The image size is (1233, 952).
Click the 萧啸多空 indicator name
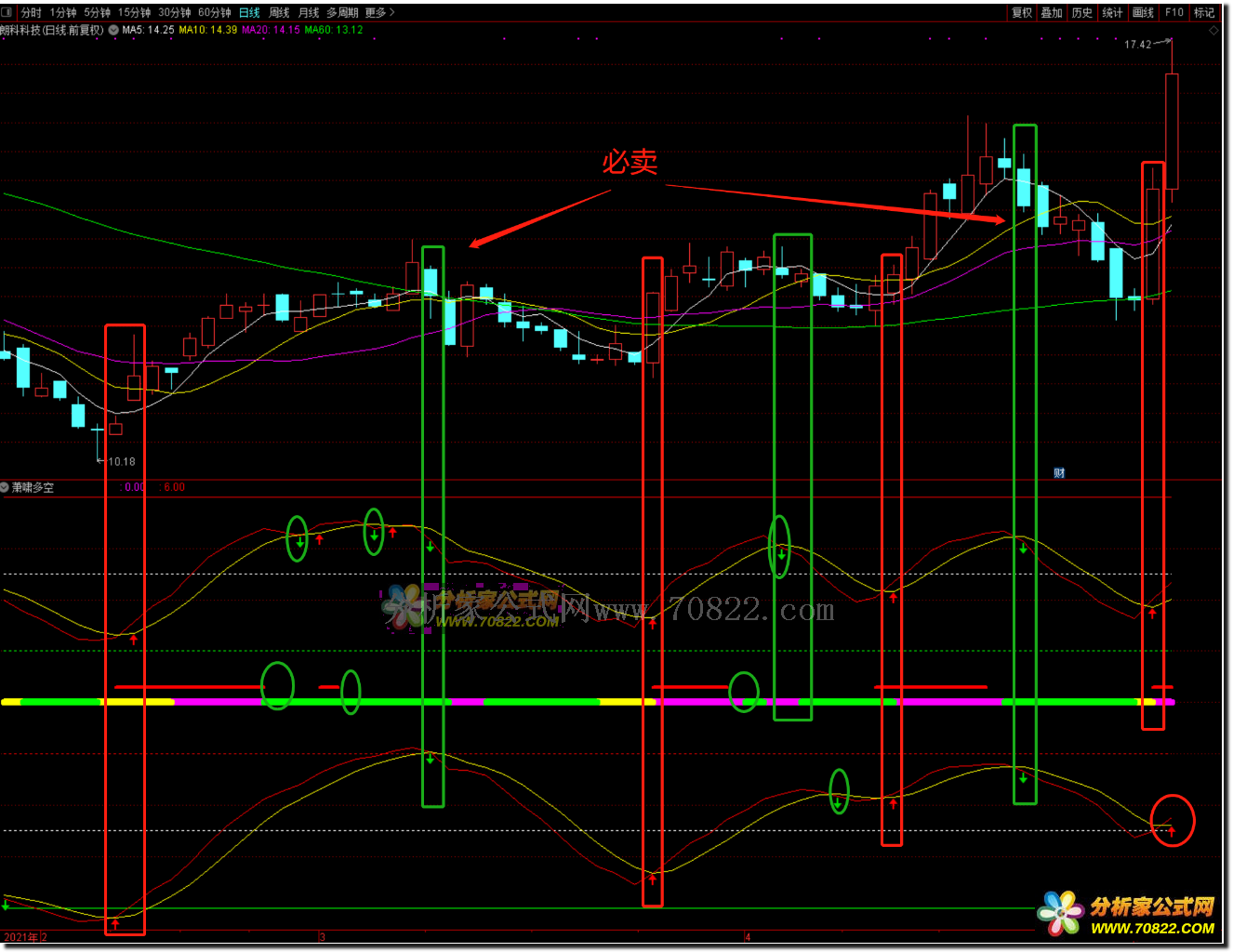[x=33, y=487]
